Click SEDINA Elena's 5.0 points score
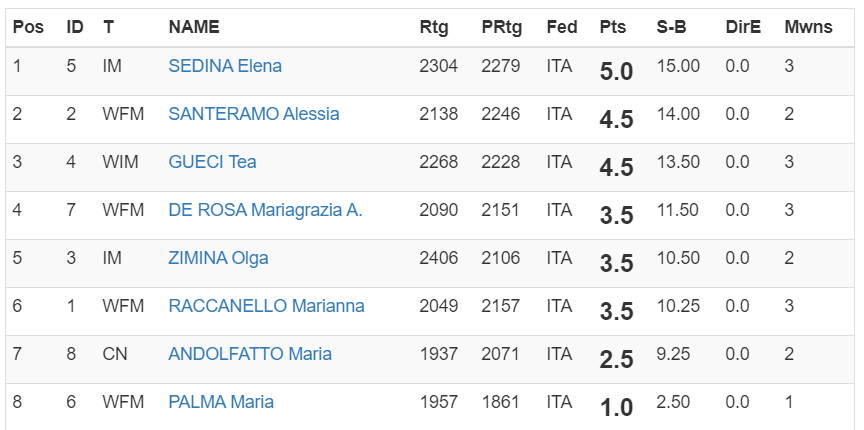The image size is (864, 430). click(x=616, y=71)
